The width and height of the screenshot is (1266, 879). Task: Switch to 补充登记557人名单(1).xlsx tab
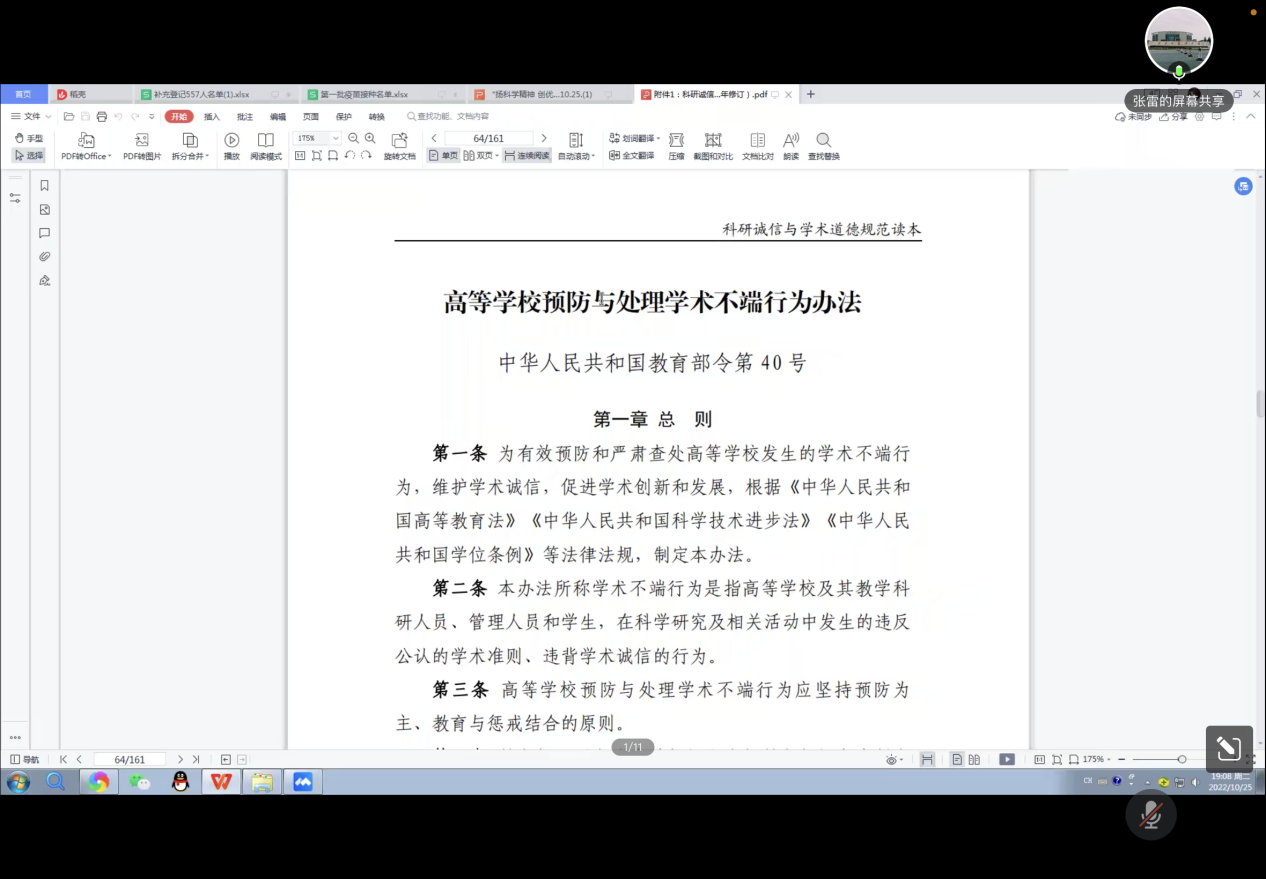click(200, 94)
